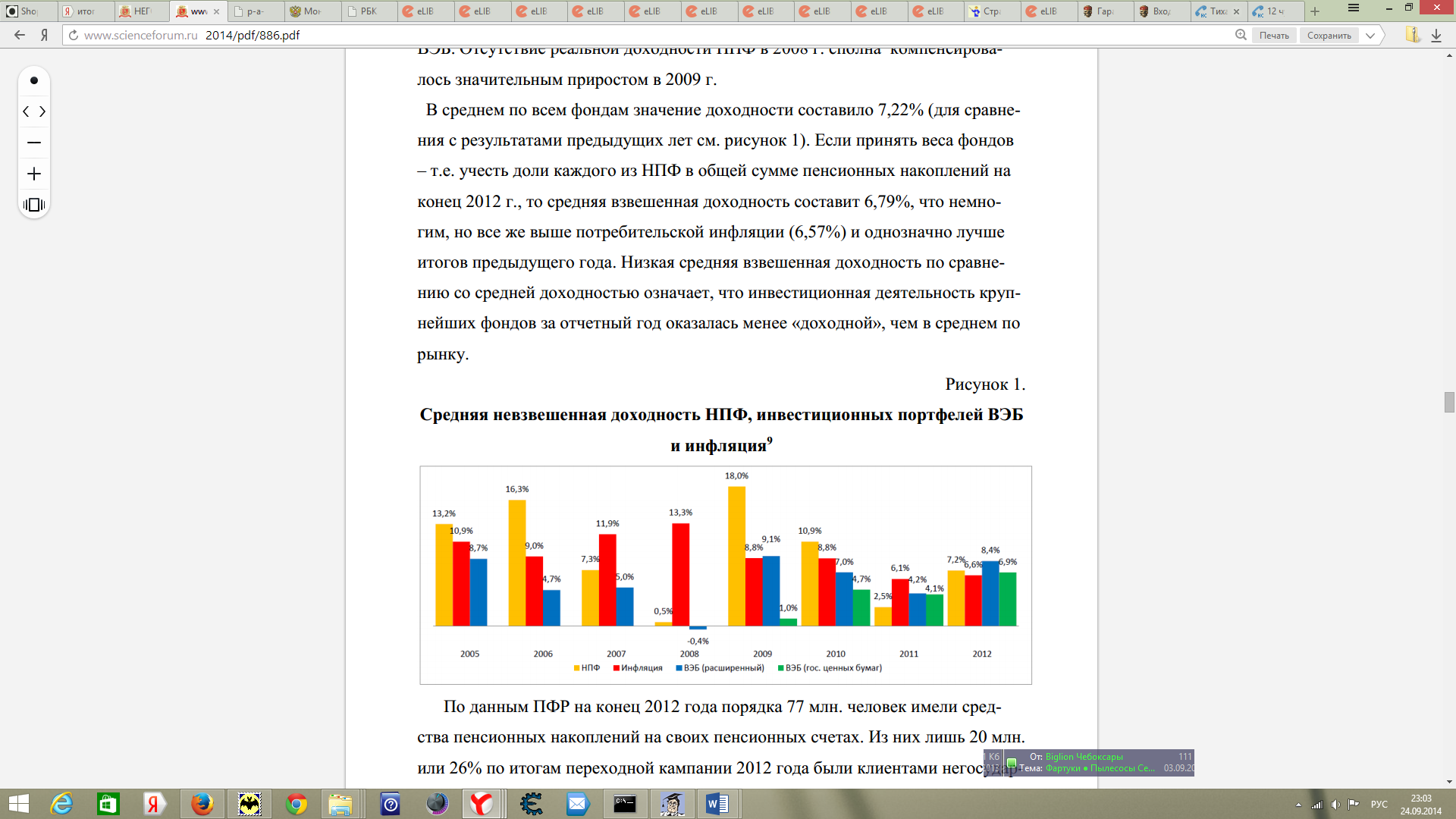This screenshot has width=1456, height=819.
Task: Click the vertical scrollbar thumb
Action: point(1449,402)
